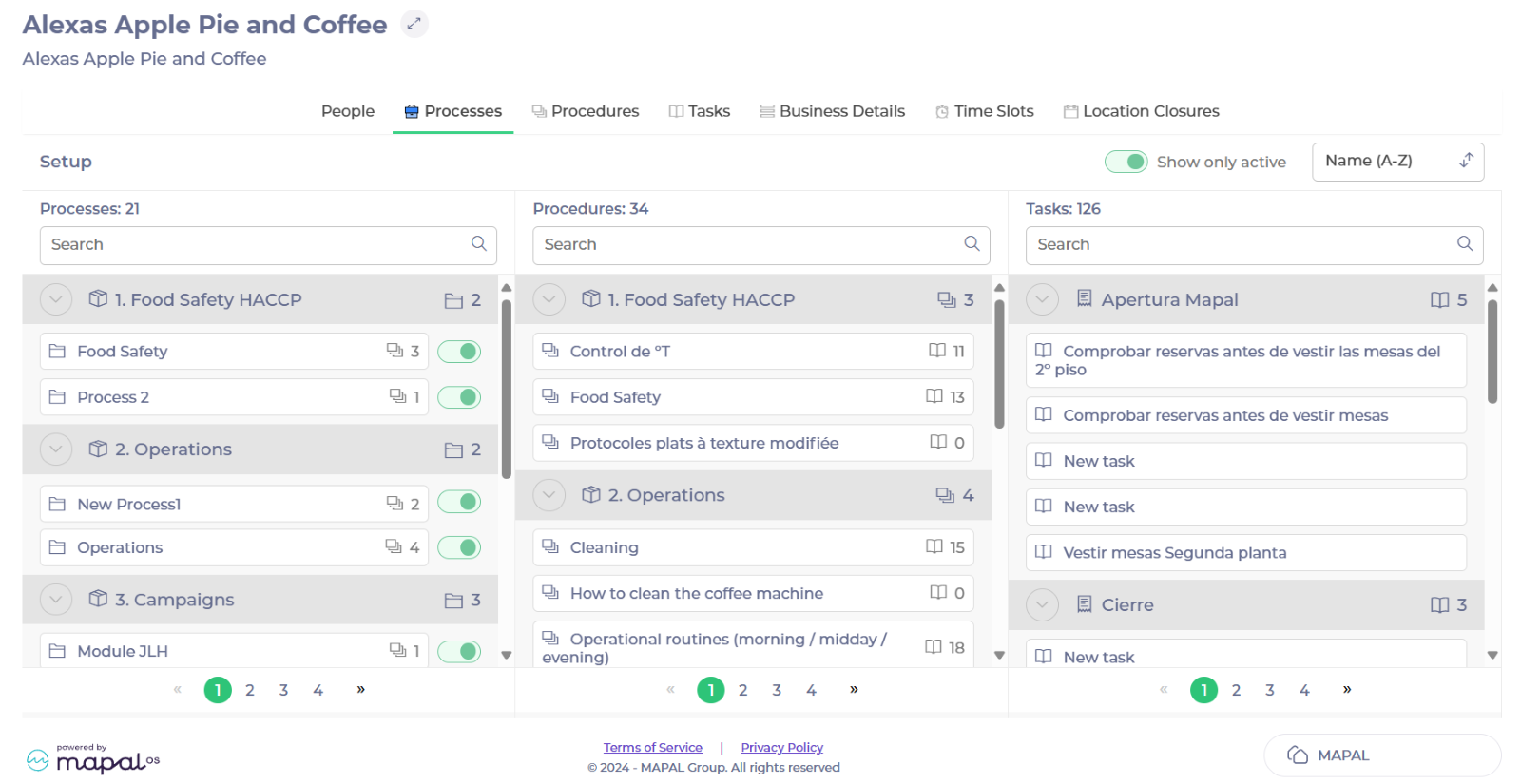
Task: Select the Operational routines procedure row
Action: [754, 645]
